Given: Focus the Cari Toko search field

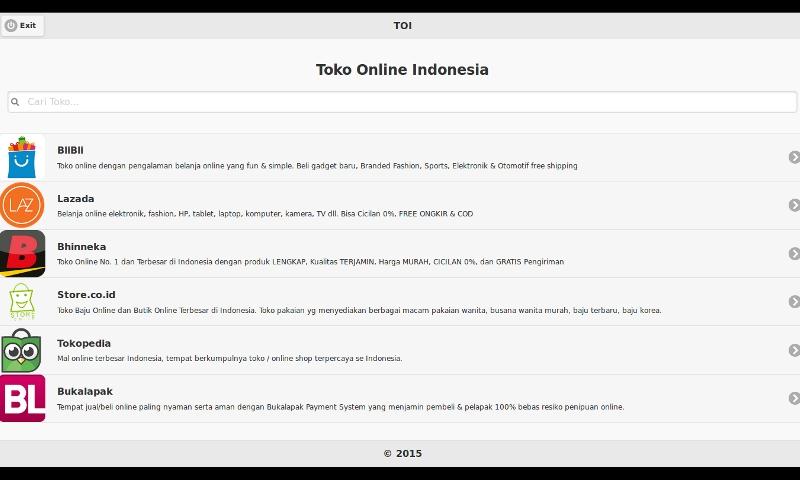Looking at the screenshot, I should pos(402,102).
